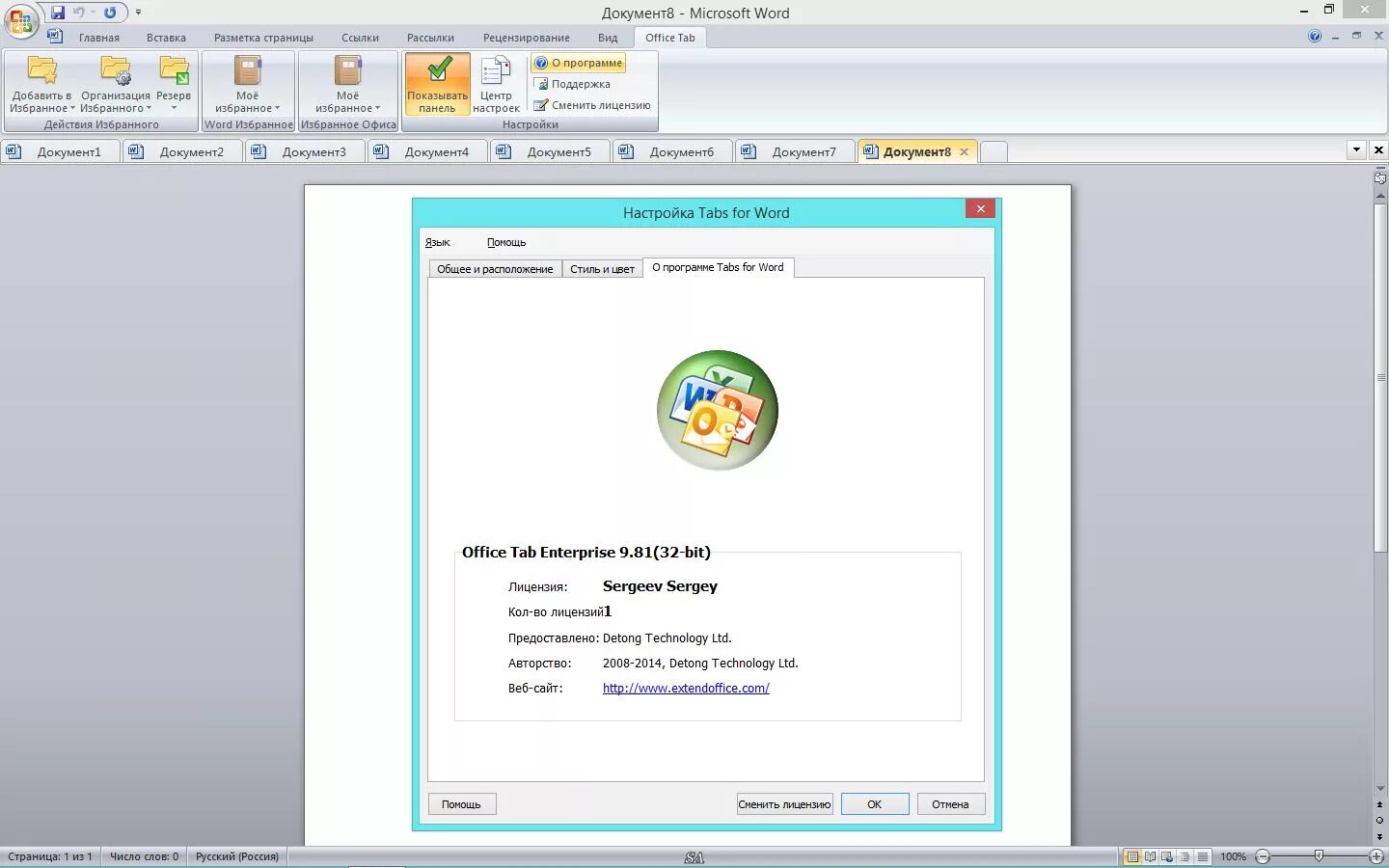Click О программе ribbon item
This screenshot has width=1389, height=868.
579,63
